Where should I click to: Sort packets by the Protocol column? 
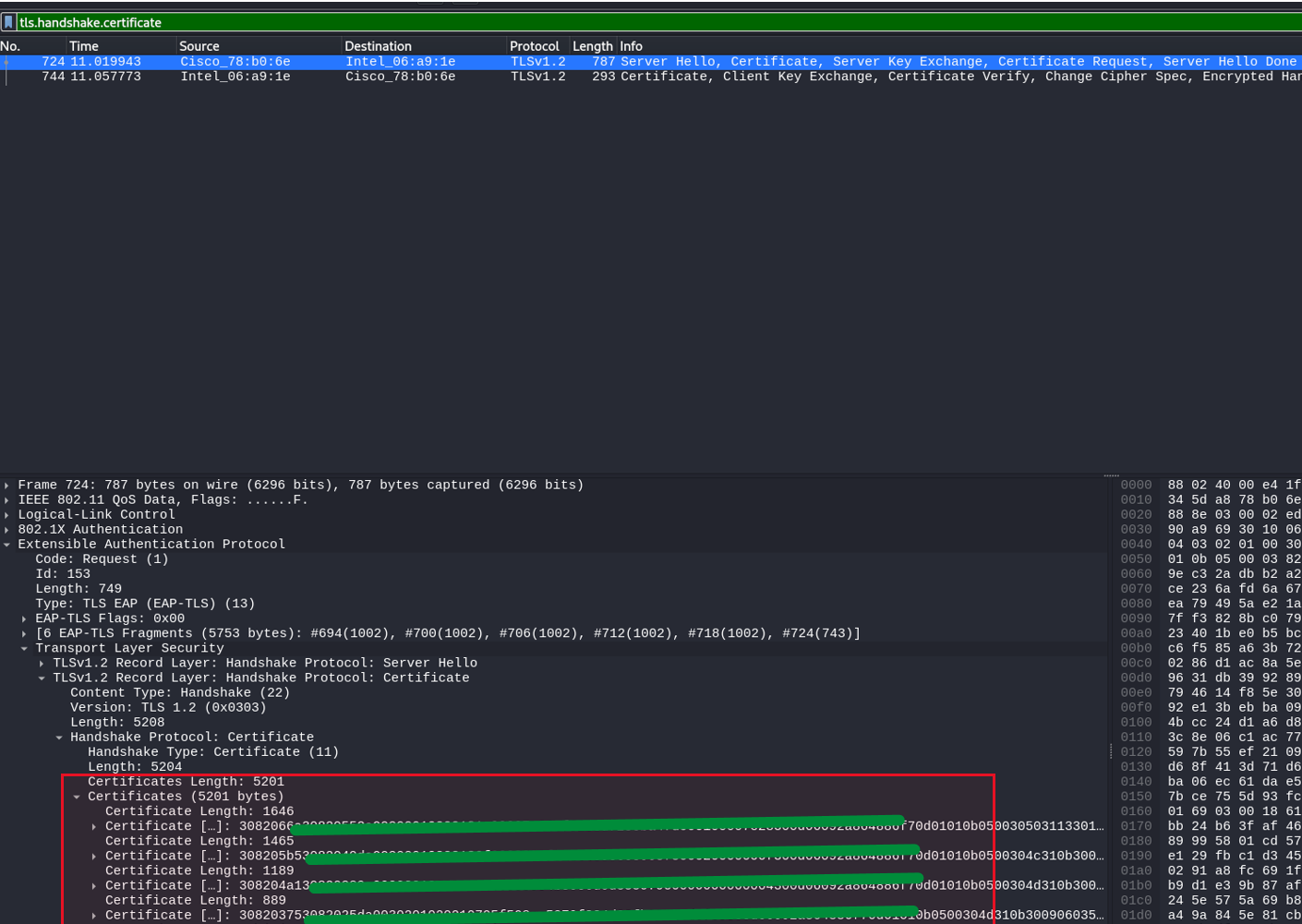pos(534,45)
